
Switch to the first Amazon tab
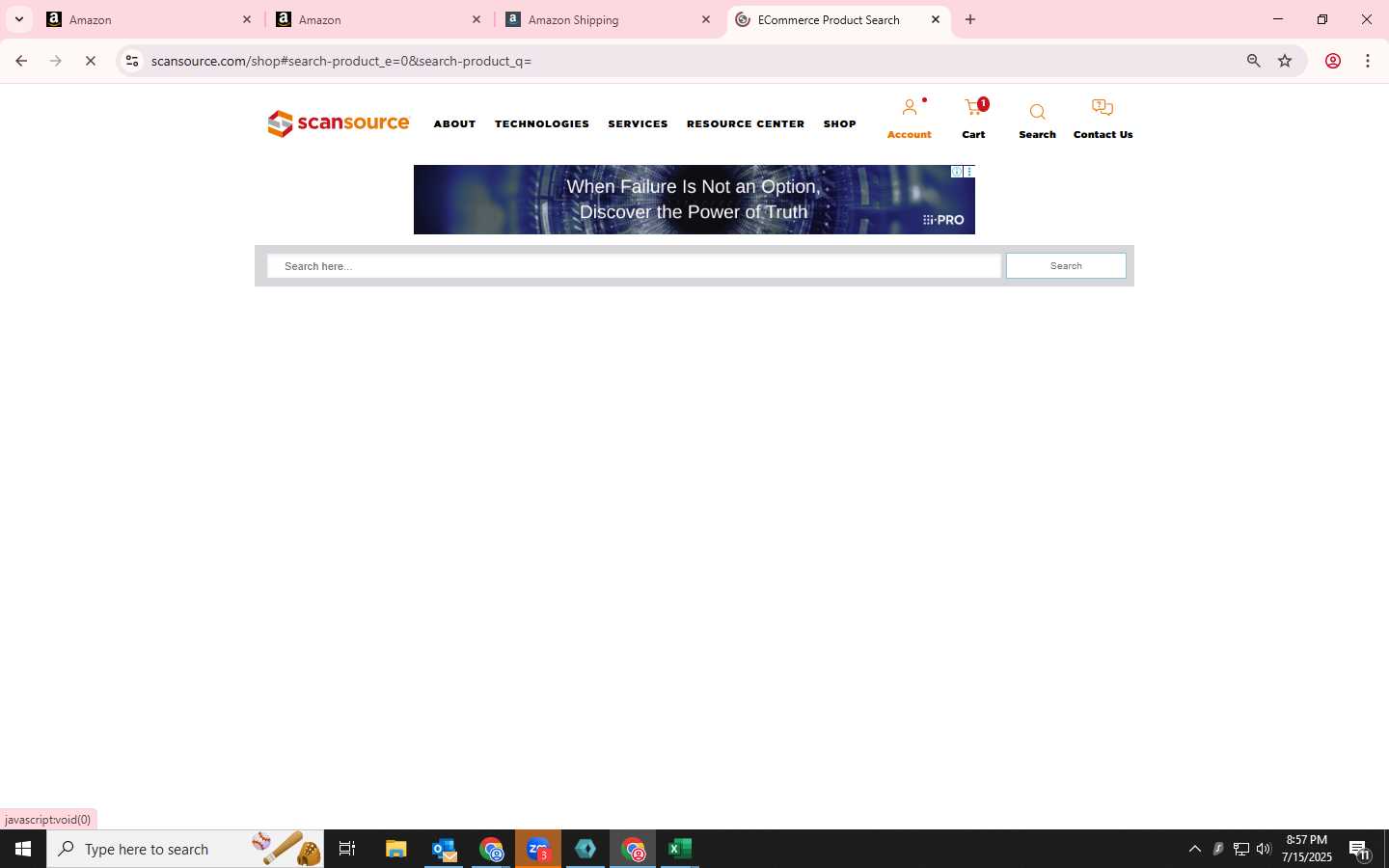coord(150,19)
